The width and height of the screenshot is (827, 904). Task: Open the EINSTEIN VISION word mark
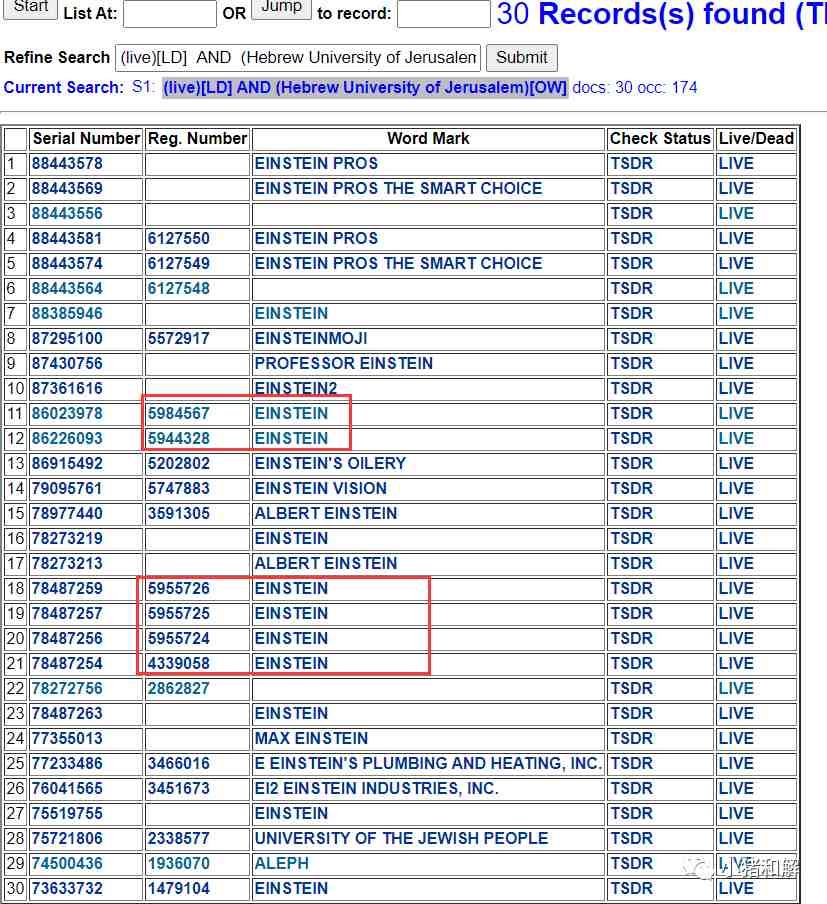(321, 488)
